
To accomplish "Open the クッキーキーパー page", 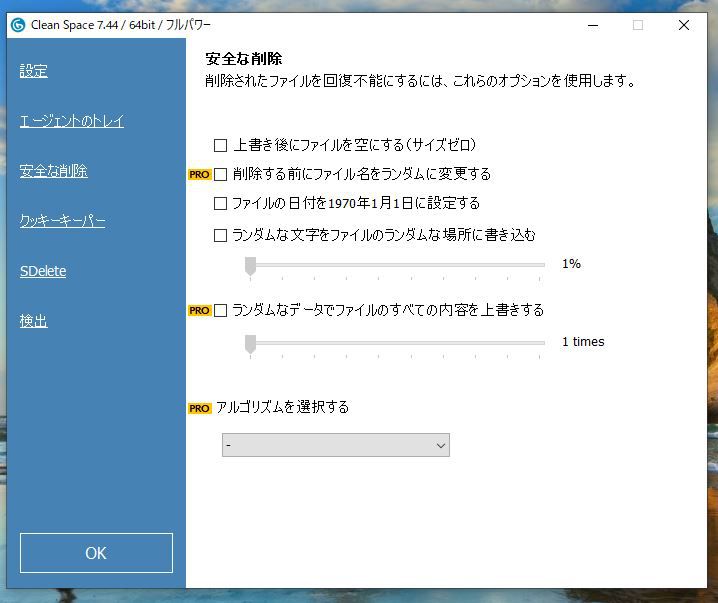I will (62, 221).
